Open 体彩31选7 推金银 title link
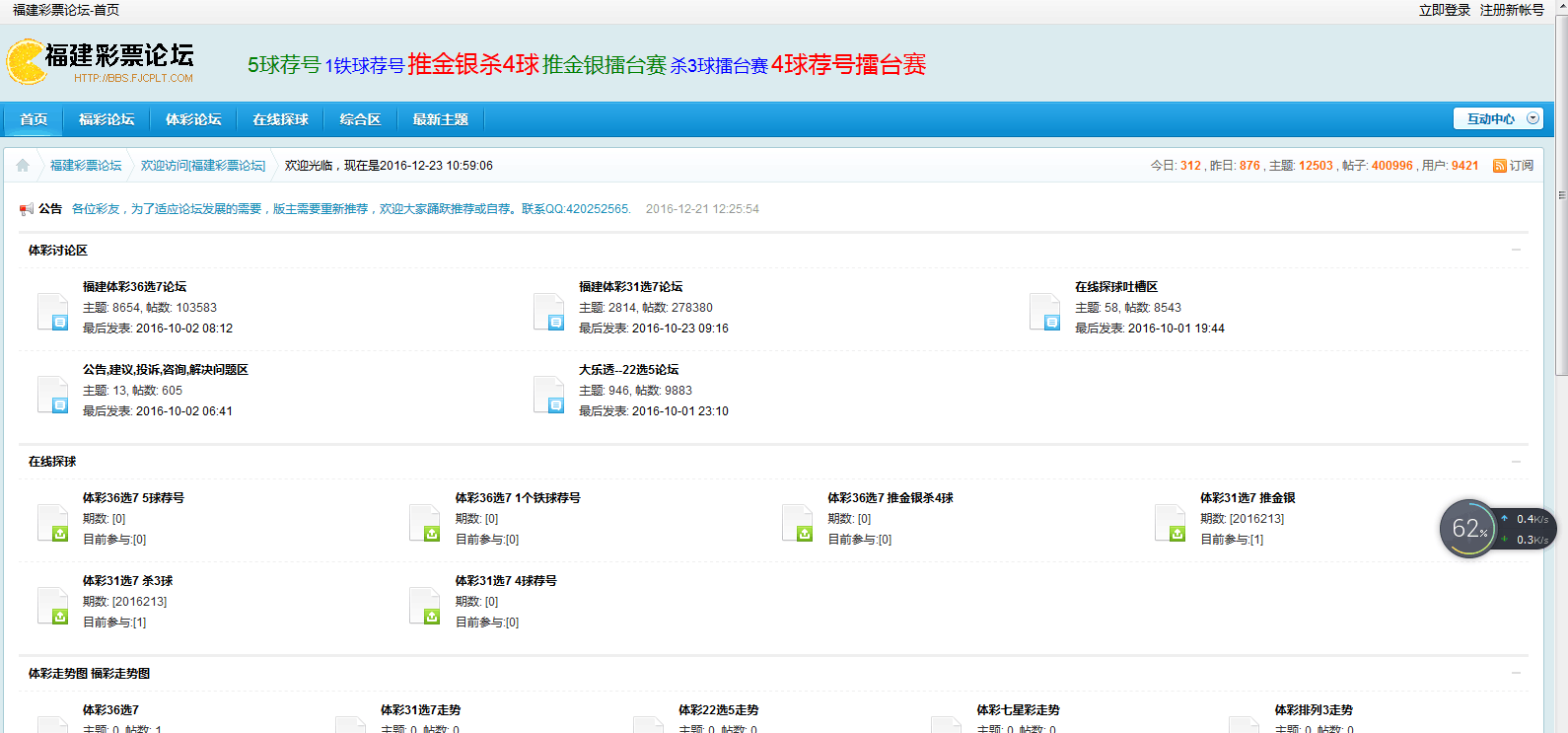 click(x=1247, y=498)
